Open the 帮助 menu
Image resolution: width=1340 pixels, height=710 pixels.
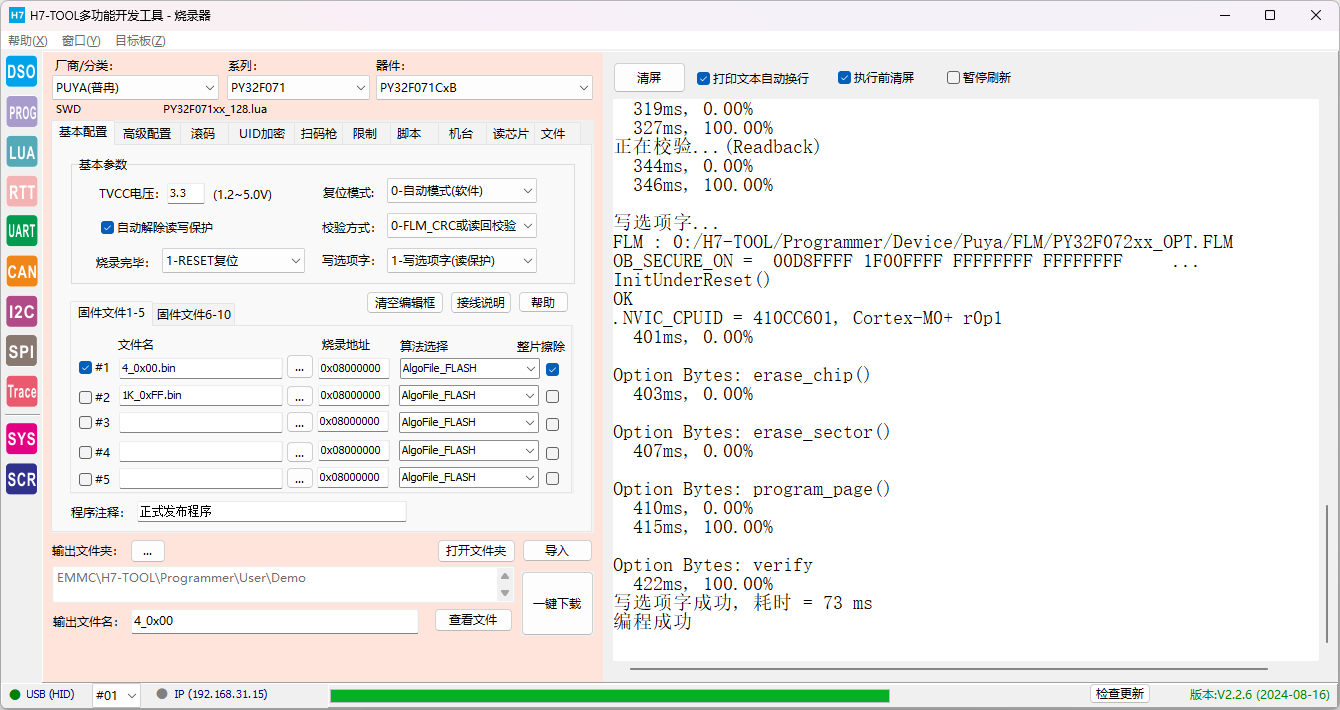pyautogui.click(x=27, y=41)
